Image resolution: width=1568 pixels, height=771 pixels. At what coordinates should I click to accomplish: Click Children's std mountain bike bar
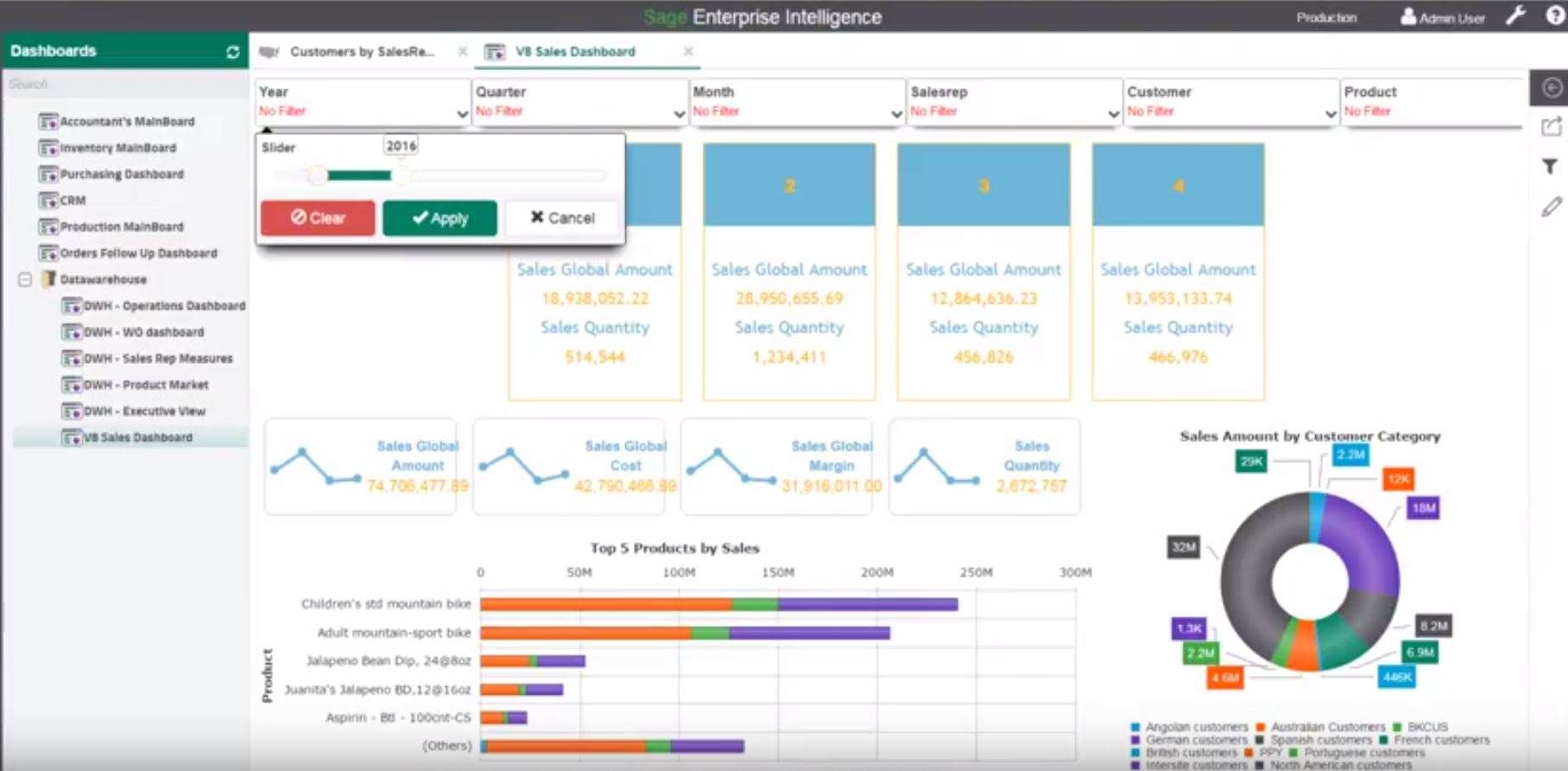tap(719, 604)
